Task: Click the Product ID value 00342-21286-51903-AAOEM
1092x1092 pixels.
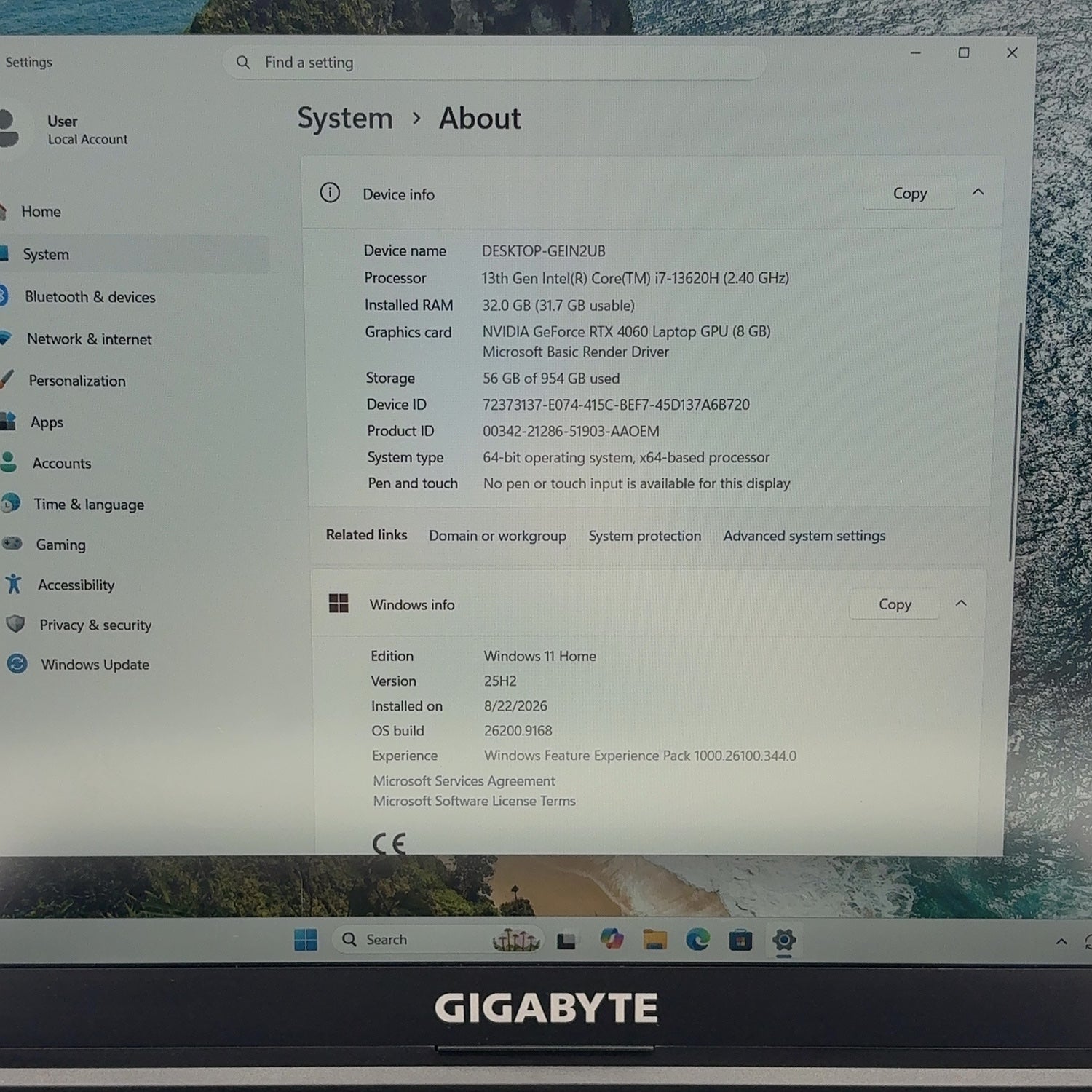Action: pos(571,431)
